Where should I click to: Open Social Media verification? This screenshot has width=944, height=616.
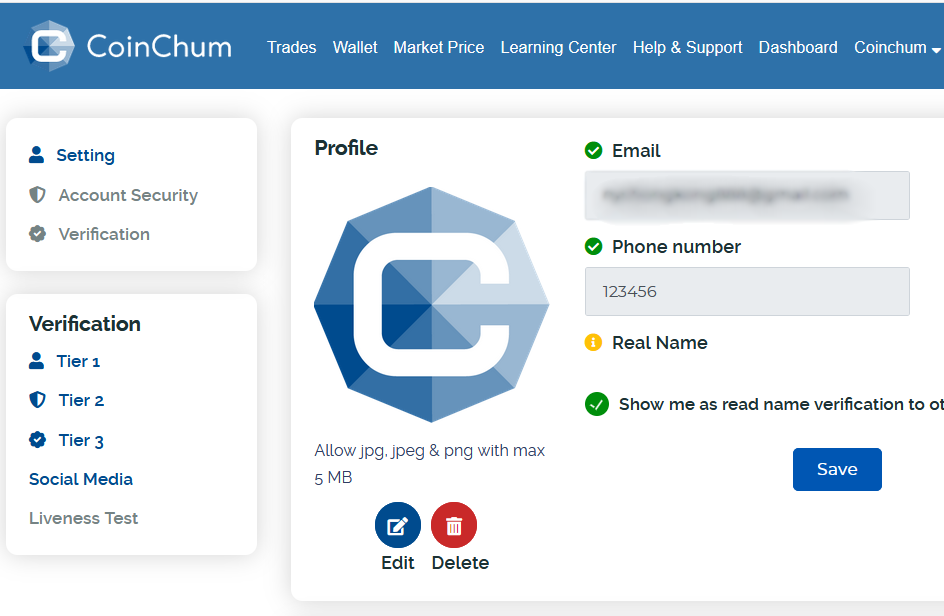pos(80,479)
